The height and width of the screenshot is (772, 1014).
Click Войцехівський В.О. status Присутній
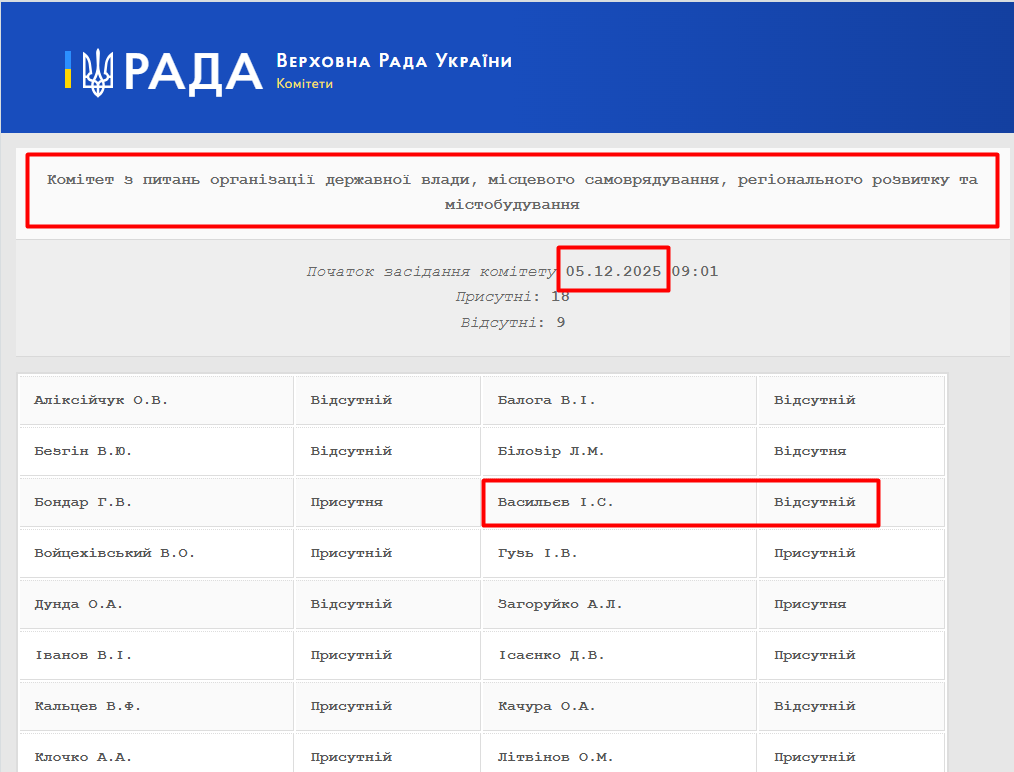coord(351,553)
